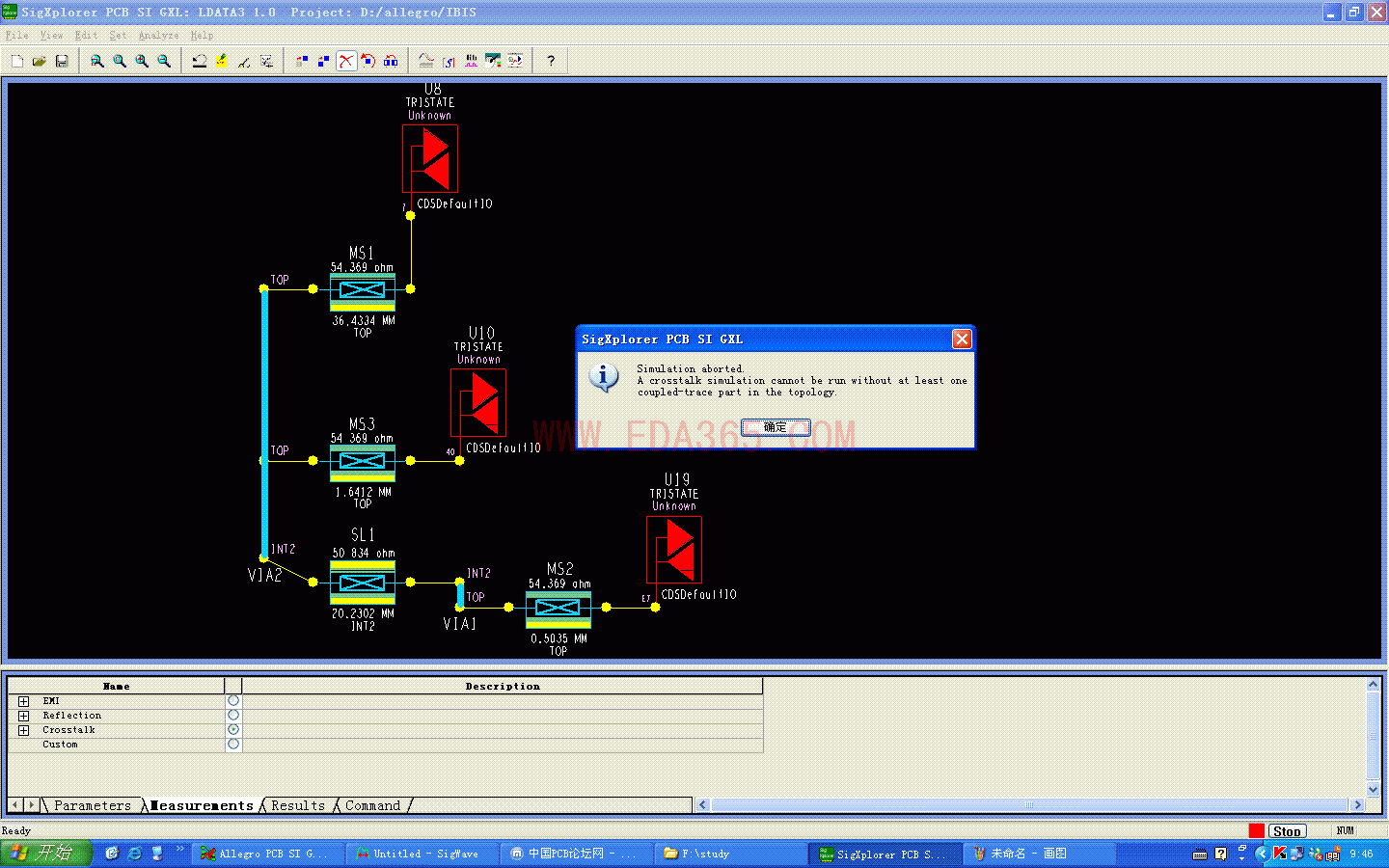Open the Set menu
This screenshot has width=1389, height=868.
click(x=118, y=35)
